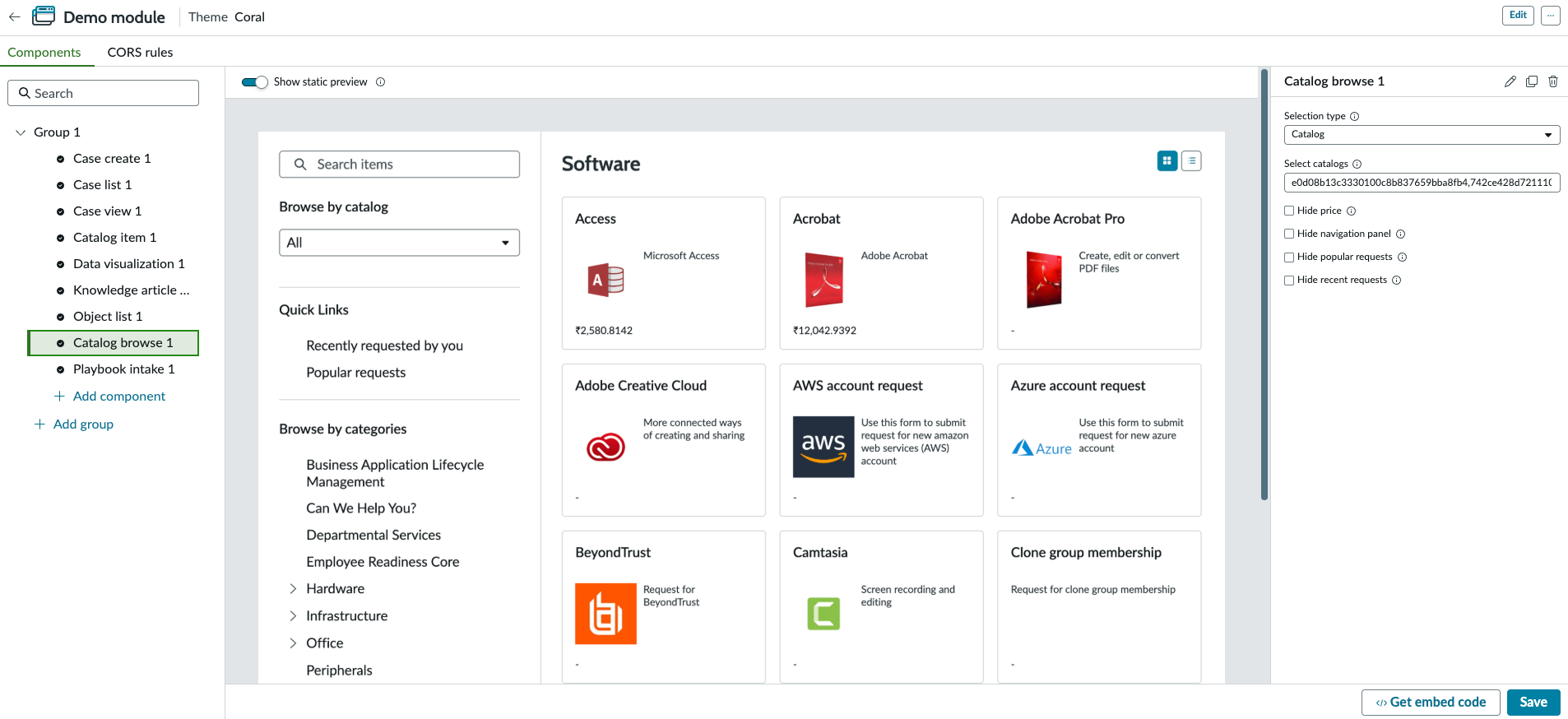Focus the components Search field
Screen dimensions: 1568x719
tap(103, 93)
